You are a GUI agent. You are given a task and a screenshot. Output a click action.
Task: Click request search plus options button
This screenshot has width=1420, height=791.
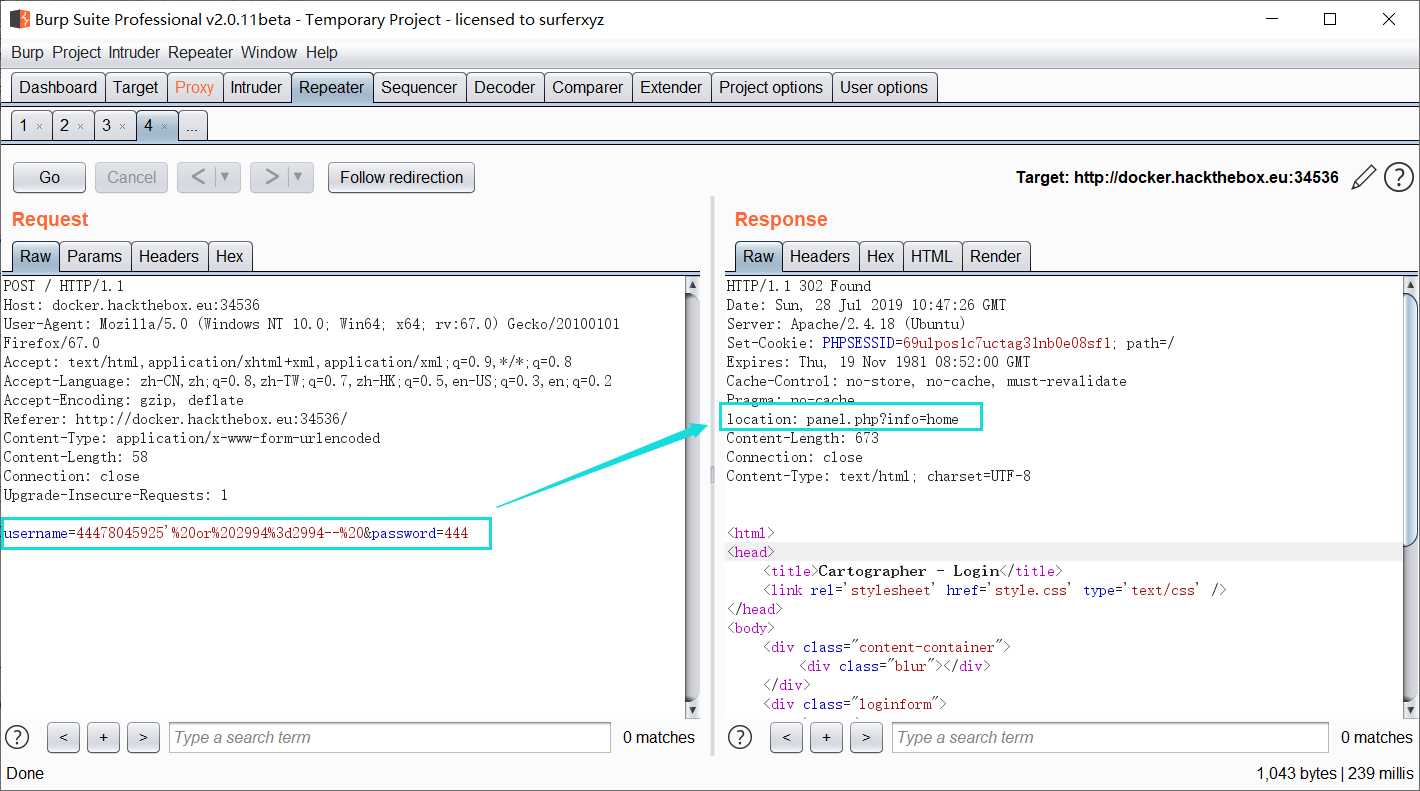pos(103,737)
